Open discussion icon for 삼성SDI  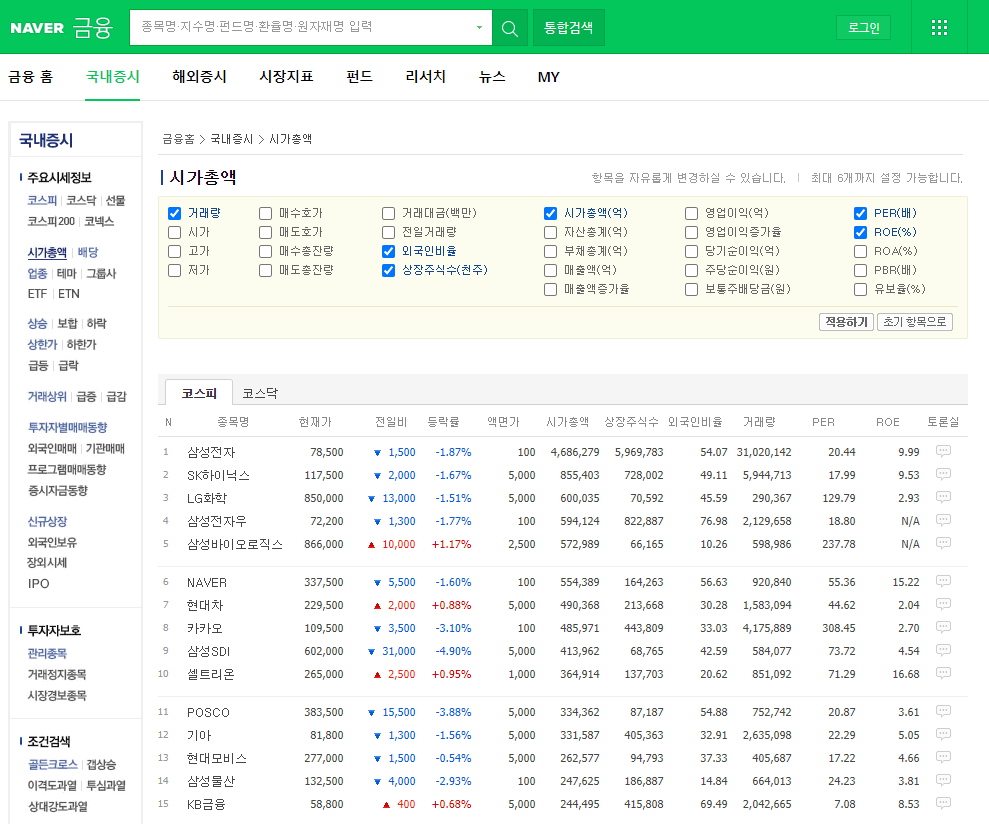point(943,650)
